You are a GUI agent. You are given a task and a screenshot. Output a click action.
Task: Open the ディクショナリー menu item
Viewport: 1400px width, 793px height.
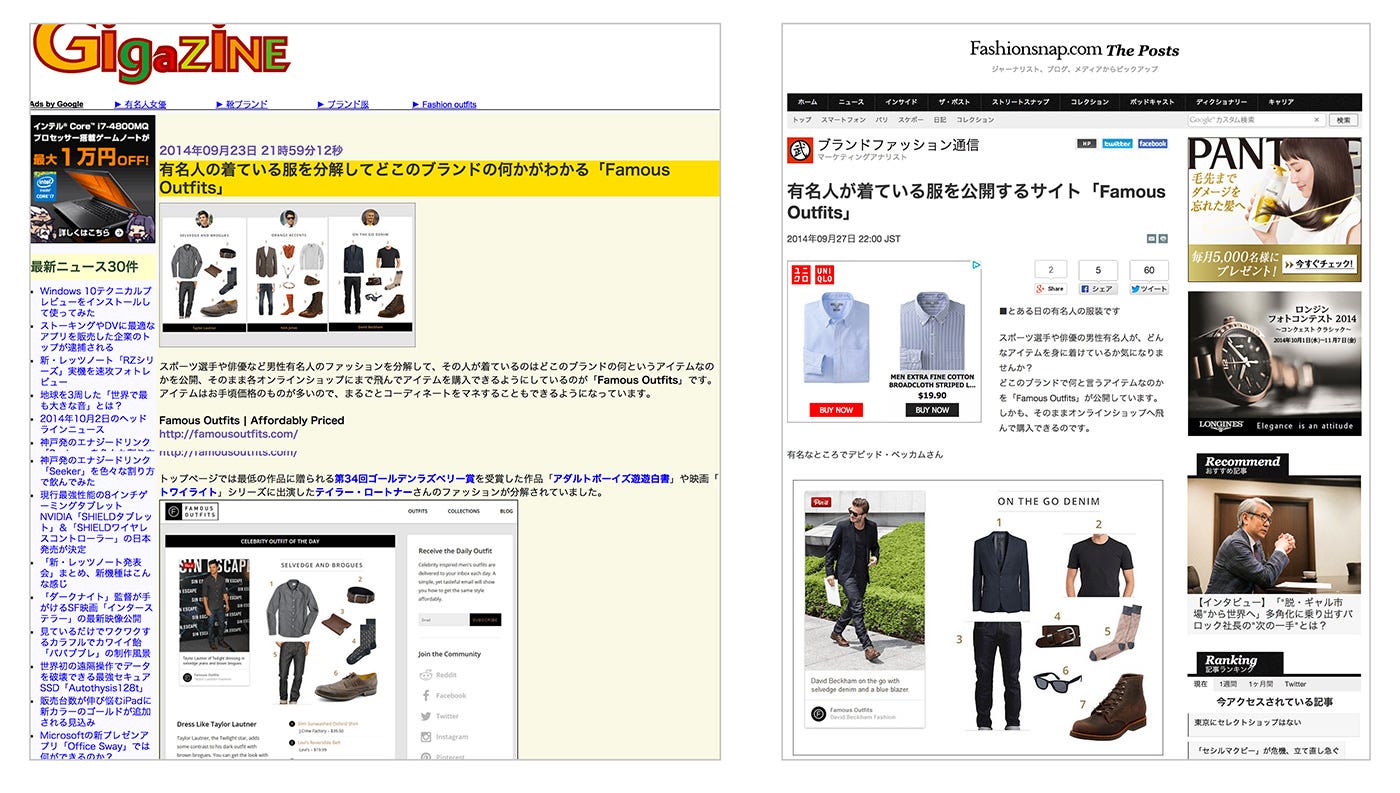coord(1222,102)
